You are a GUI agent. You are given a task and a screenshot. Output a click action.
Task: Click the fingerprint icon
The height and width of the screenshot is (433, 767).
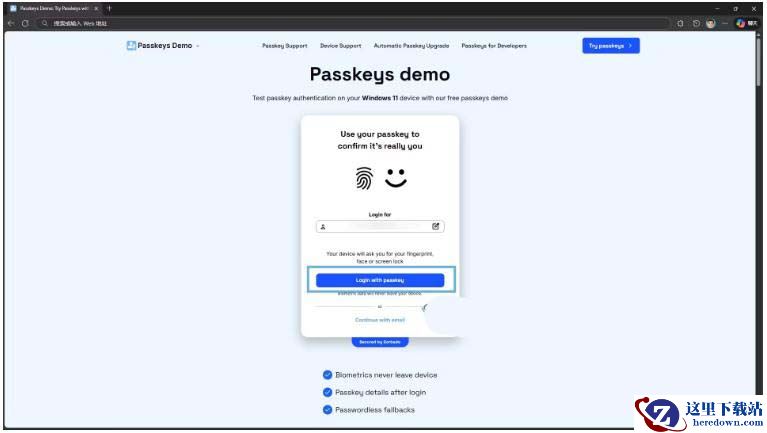click(364, 178)
